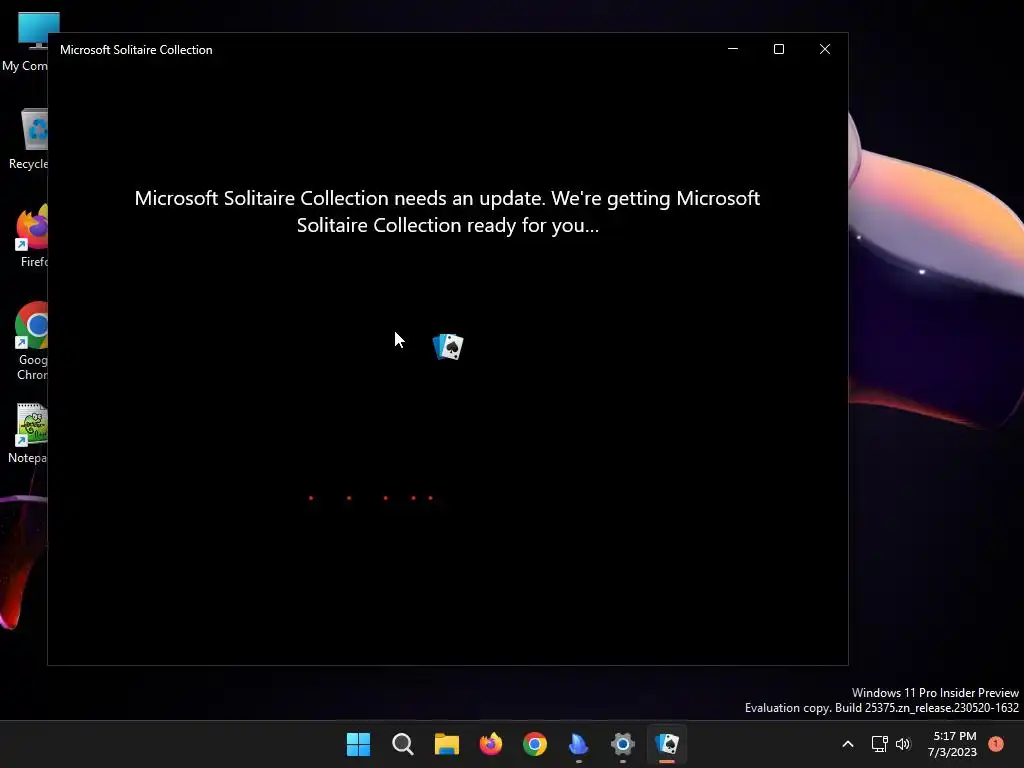The width and height of the screenshot is (1024, 768).
Task: Open network status tray icon
Action: pos(879,744)
